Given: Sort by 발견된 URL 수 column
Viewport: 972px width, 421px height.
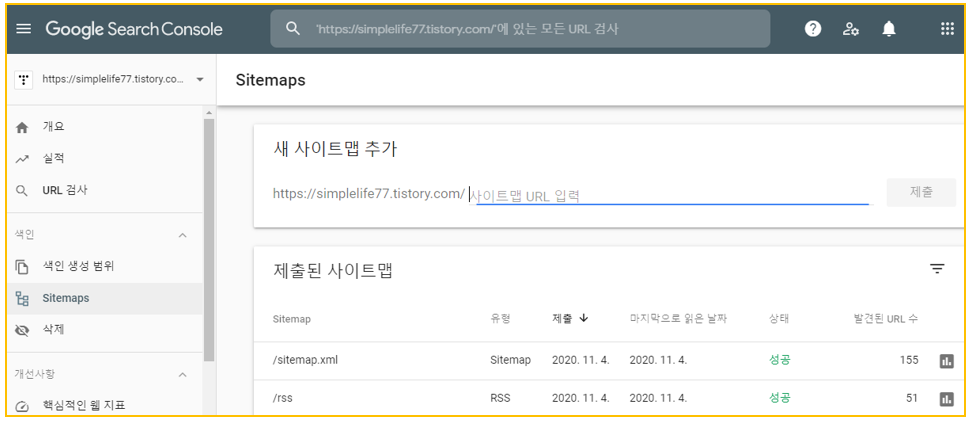Looking at the screenshot, I should (x=886, y=319).
